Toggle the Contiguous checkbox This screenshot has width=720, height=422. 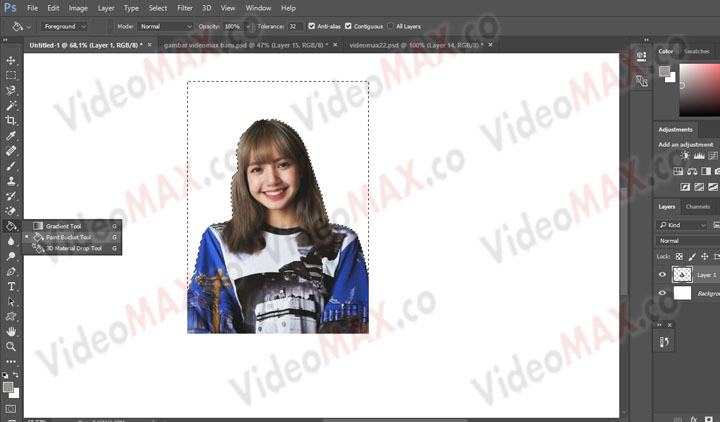(x=348, y=26)
